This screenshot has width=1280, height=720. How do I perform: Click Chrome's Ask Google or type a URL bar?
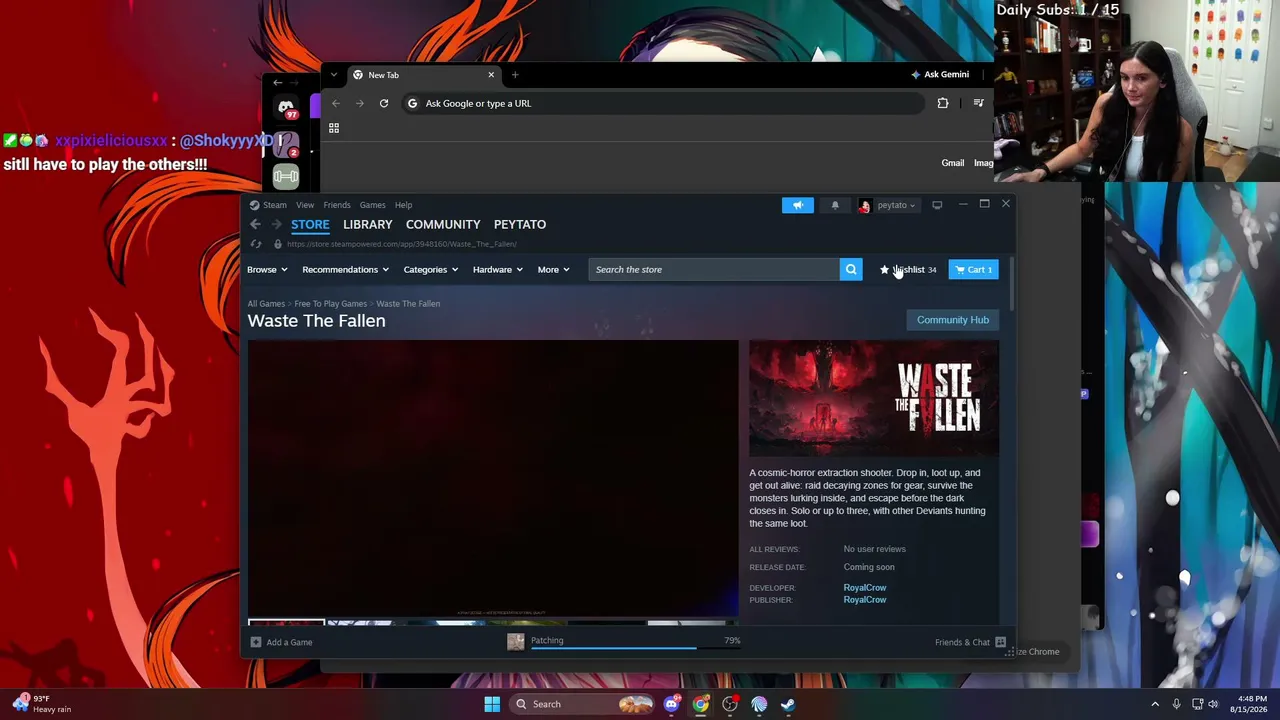[x=663, y=103]
